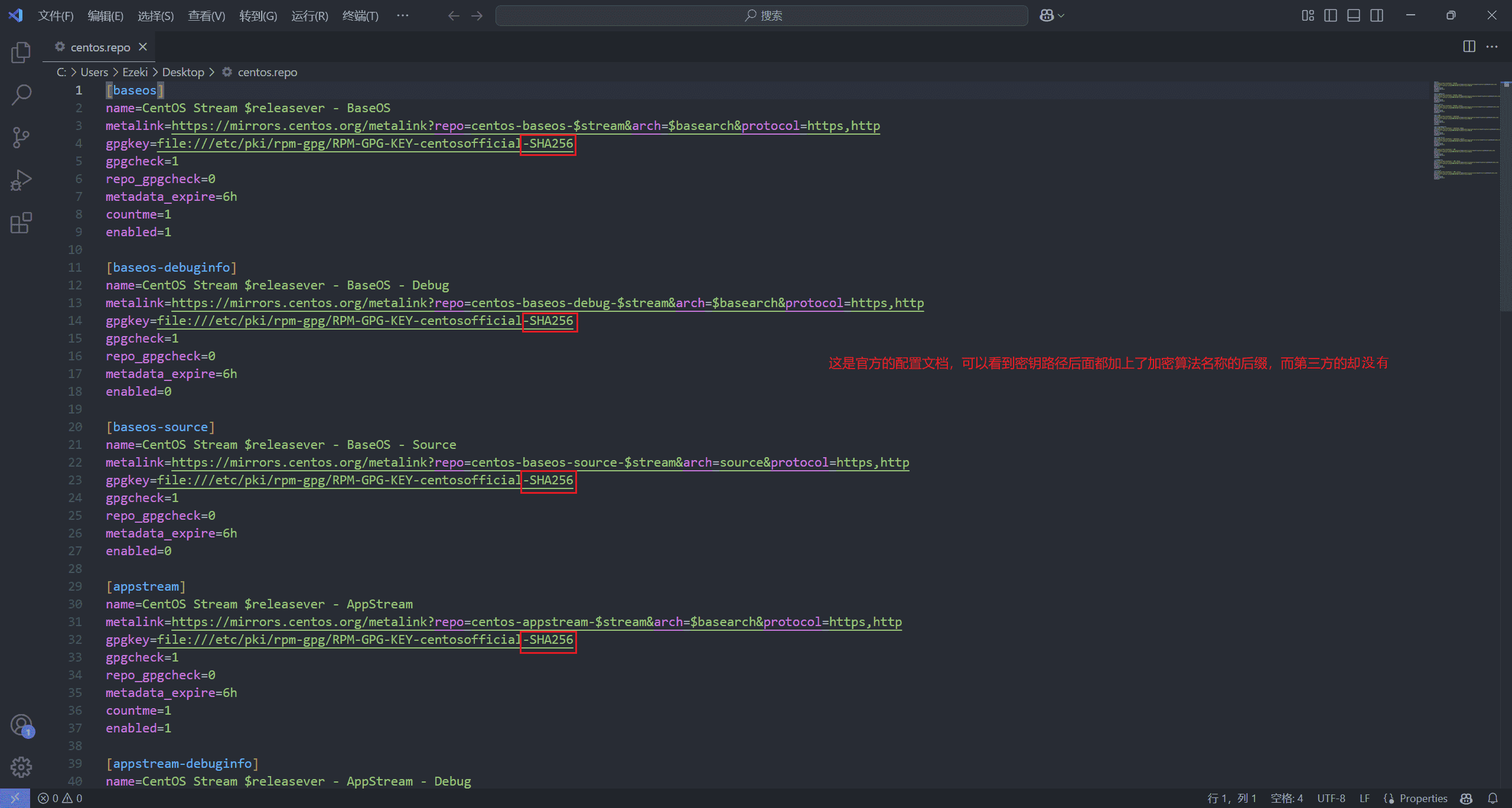This screenshot has height=808, width=1512.
Task: Open the Search view in activity bar
Action: (21, 95)
